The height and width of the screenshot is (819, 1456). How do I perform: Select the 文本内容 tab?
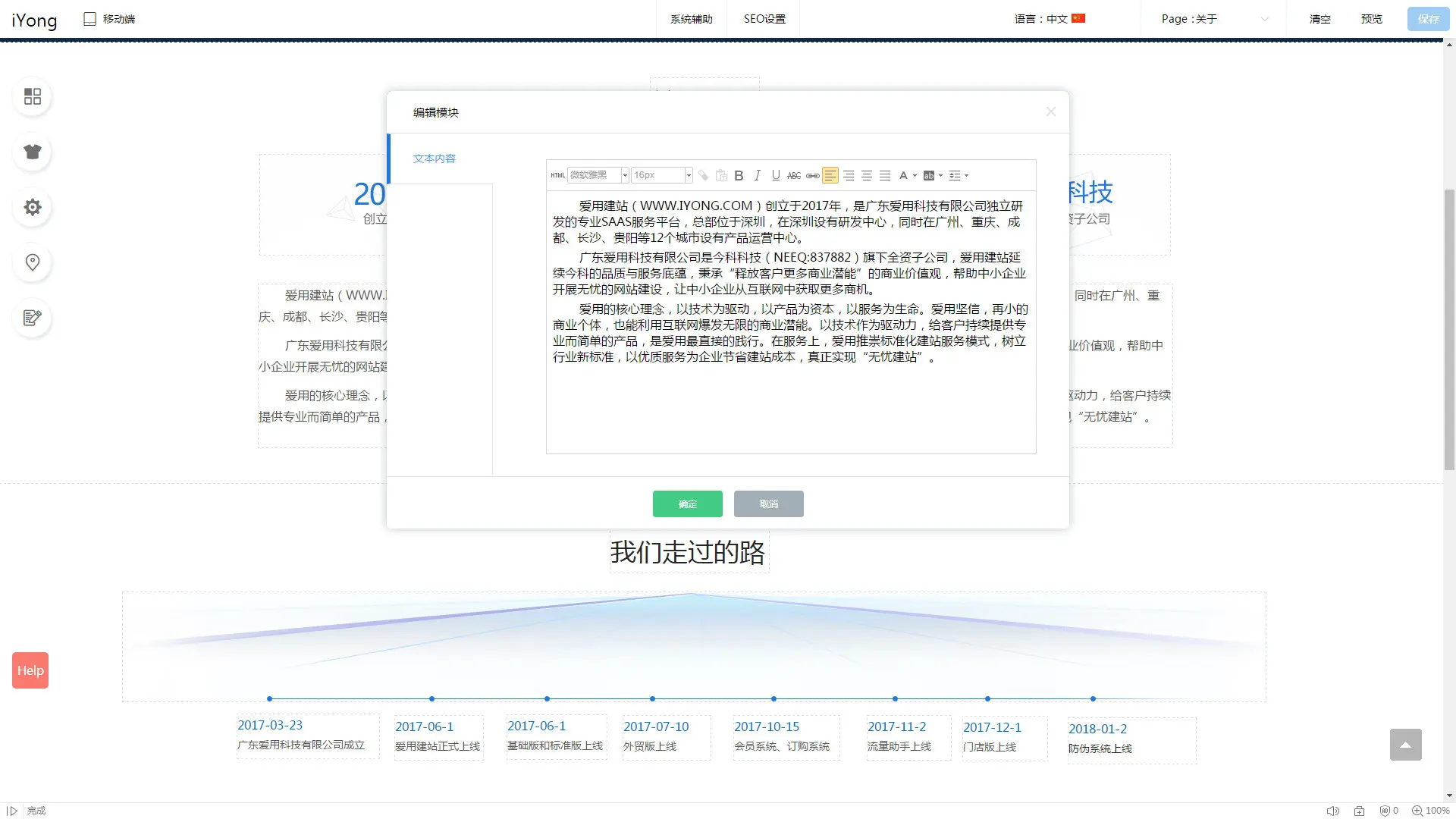[x=435, y=158]
